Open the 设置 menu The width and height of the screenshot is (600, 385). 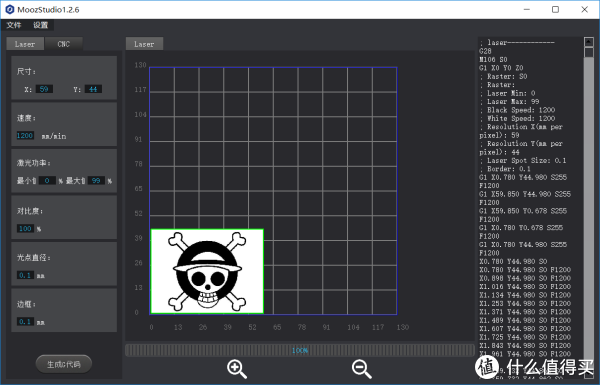pos(40,25)
